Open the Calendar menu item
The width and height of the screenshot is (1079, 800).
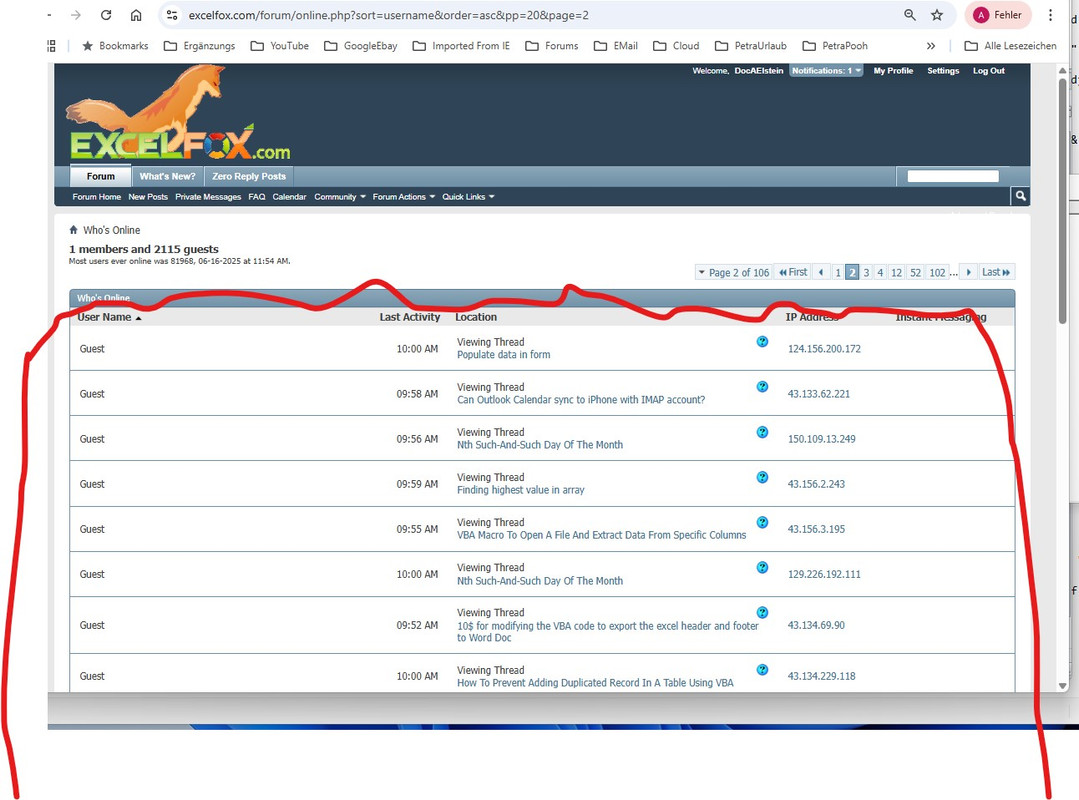[x=289, y=197]
